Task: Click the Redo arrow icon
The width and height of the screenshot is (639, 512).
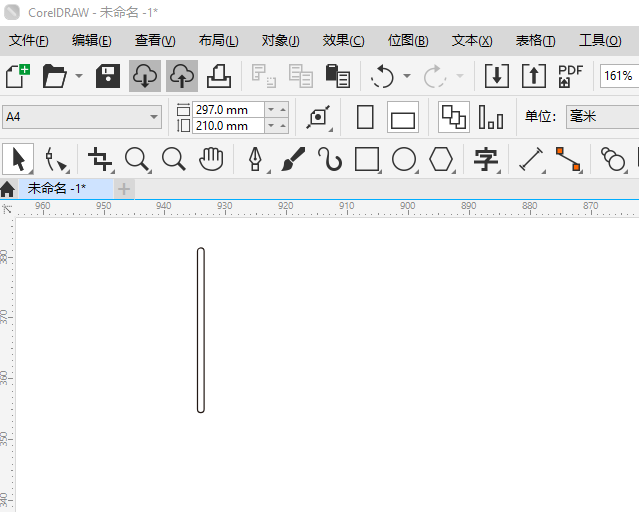Action: pos(435,76)
